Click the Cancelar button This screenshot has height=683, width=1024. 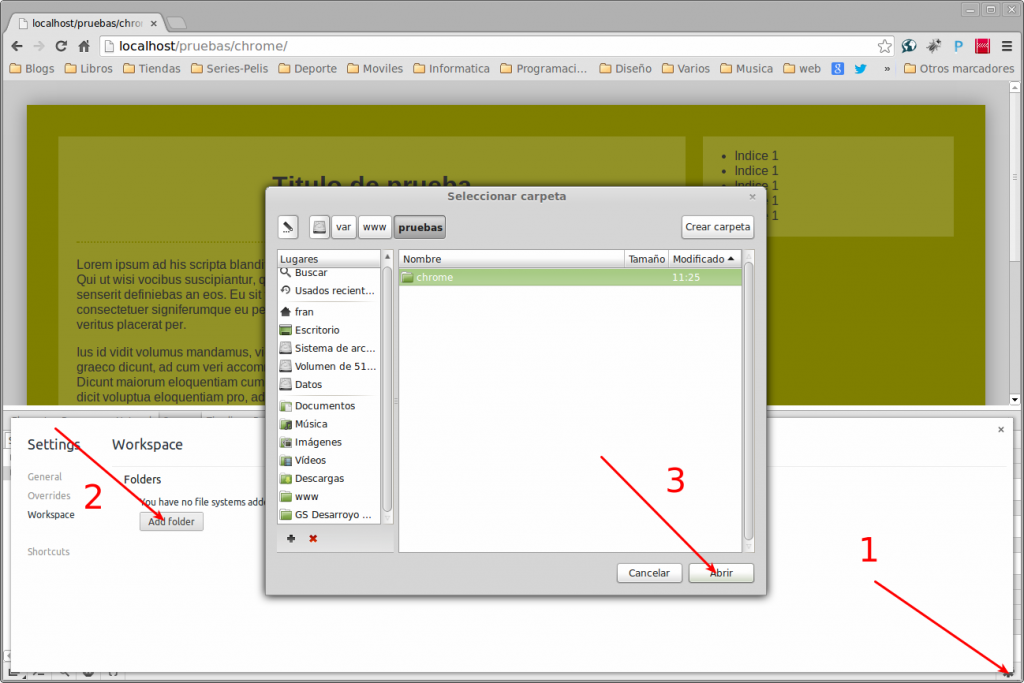649,573
